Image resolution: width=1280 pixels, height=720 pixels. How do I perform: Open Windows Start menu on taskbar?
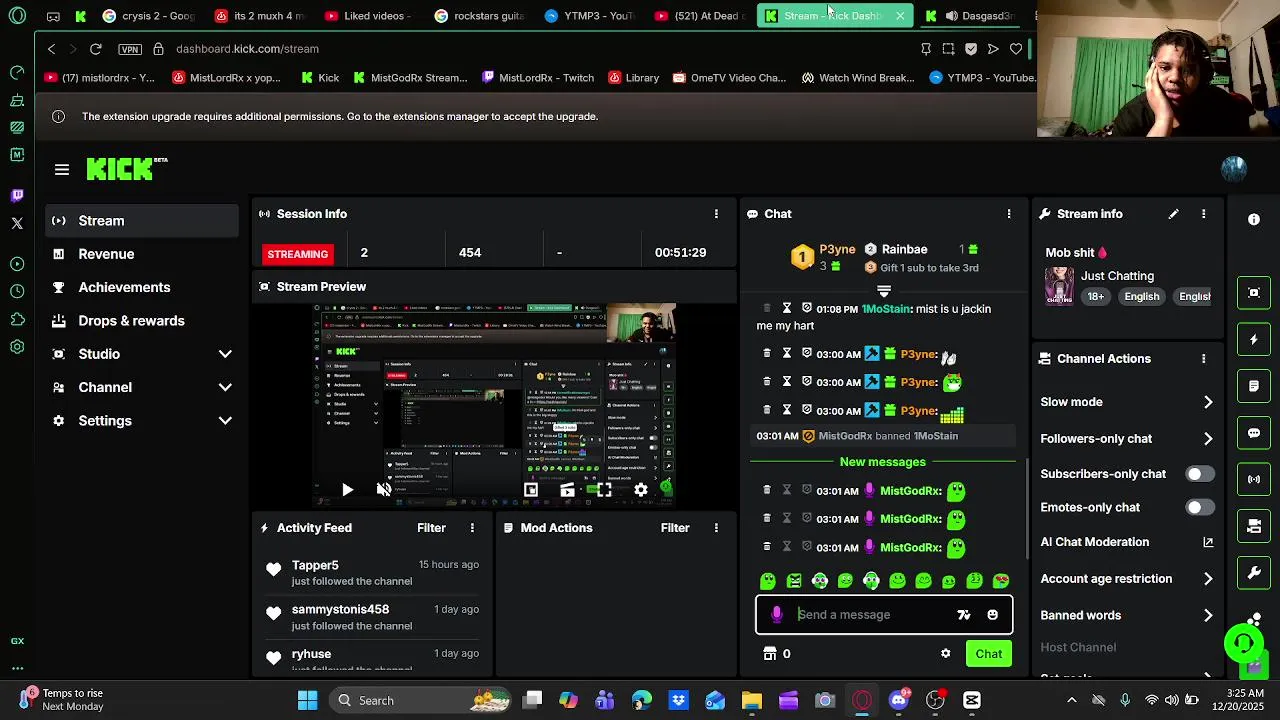coord(307,701)
